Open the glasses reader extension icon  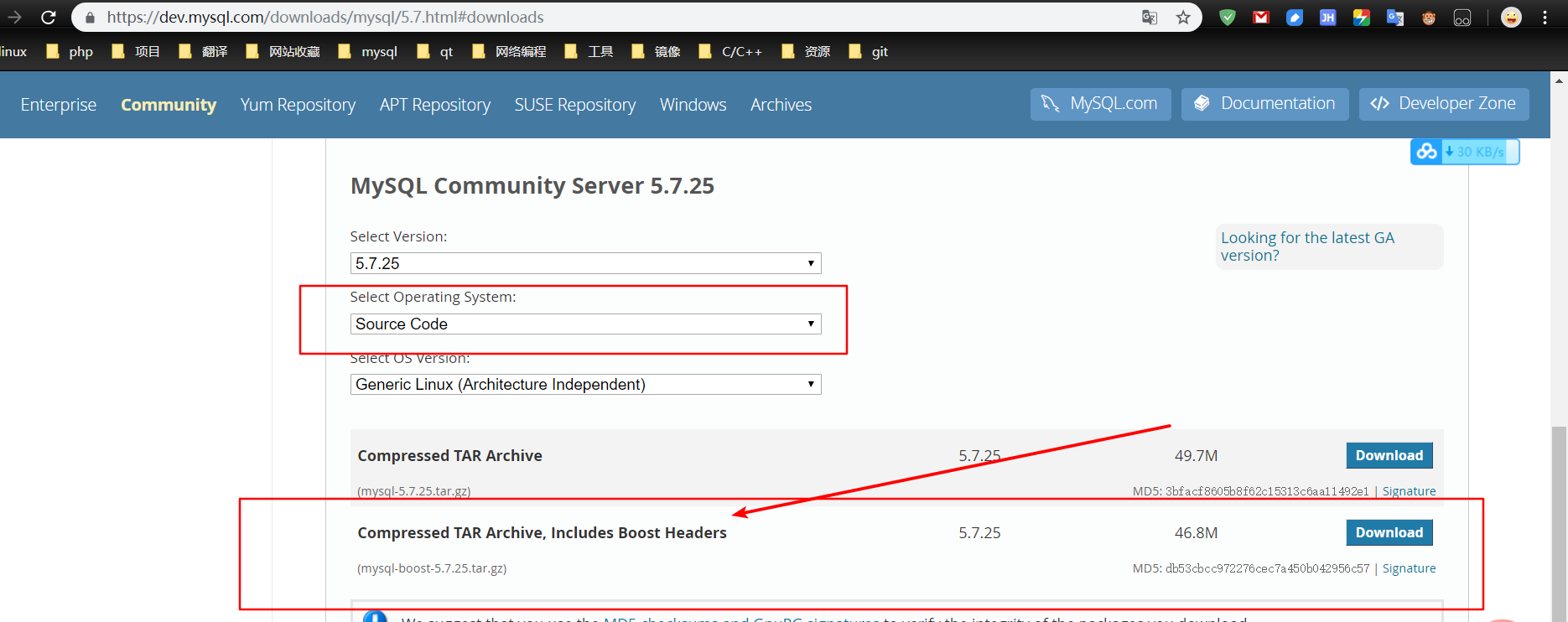point(1462,17)
